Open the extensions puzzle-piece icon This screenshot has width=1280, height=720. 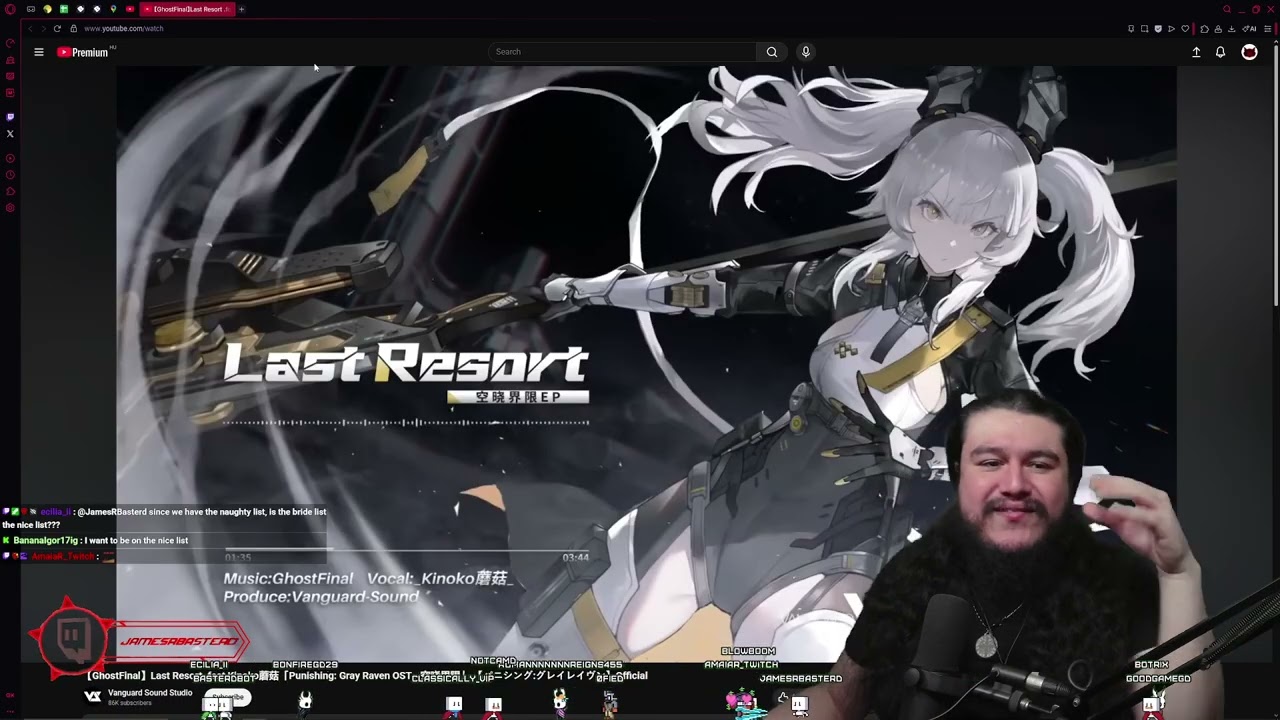pyautogui.click(x=1204, y=29)
